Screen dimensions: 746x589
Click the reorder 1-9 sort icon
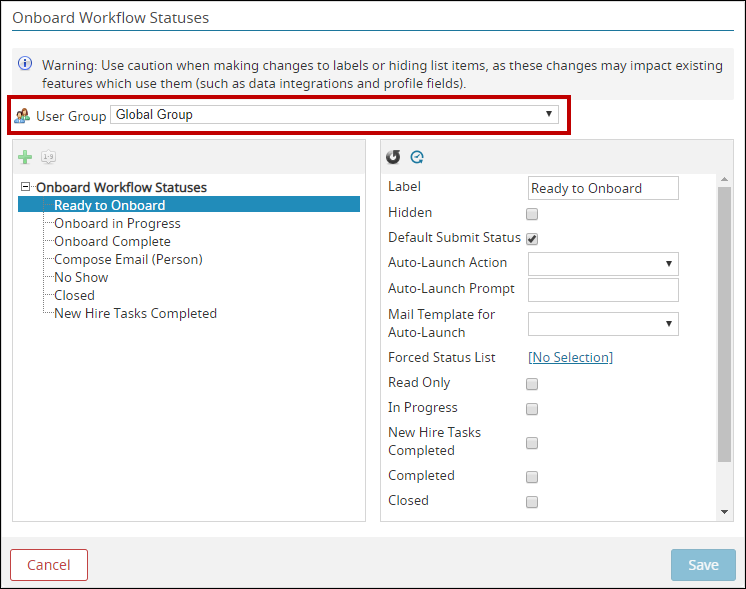point(49,157)
